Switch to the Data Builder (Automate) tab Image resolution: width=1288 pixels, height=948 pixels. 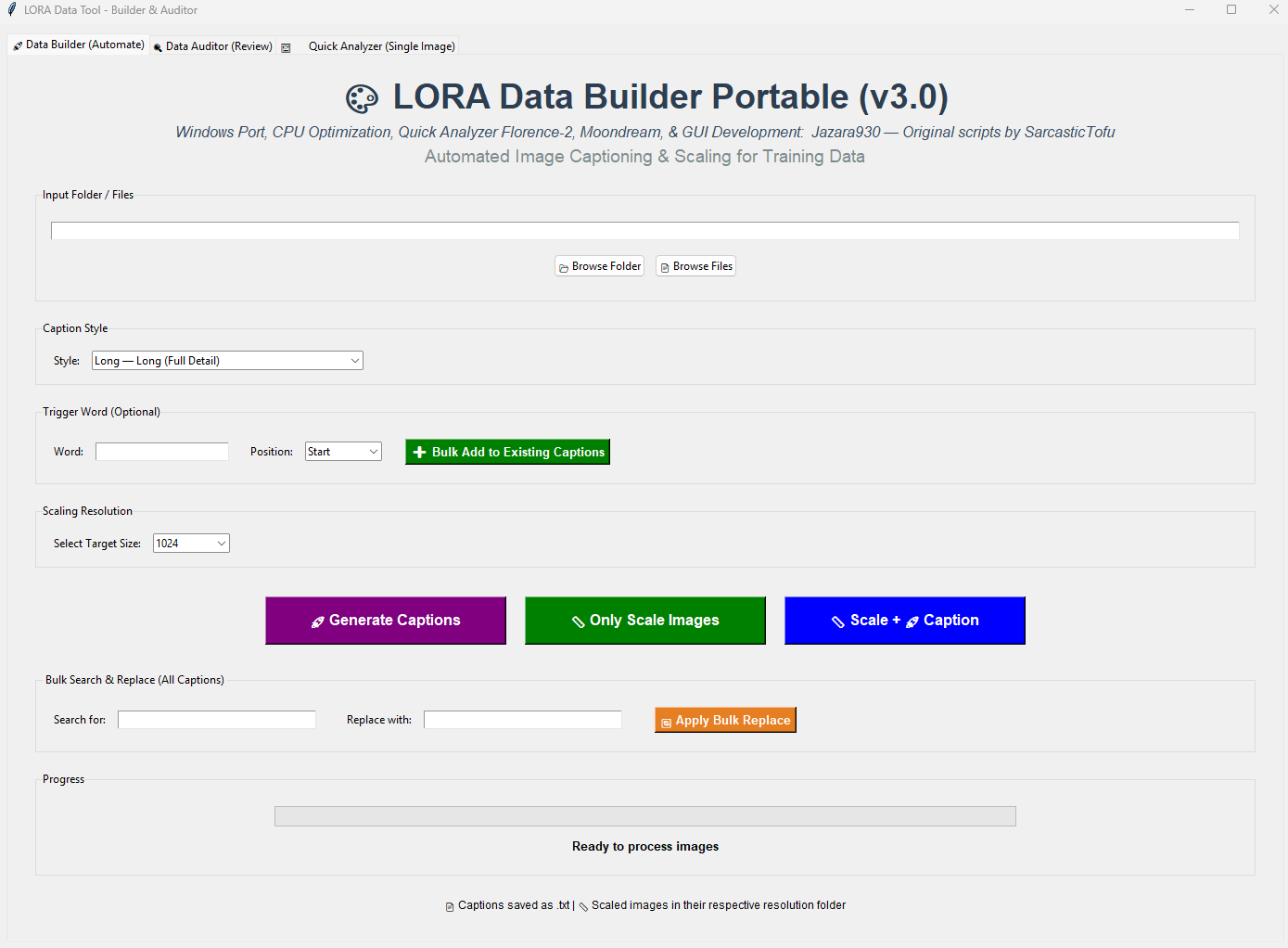click(79, 45)
